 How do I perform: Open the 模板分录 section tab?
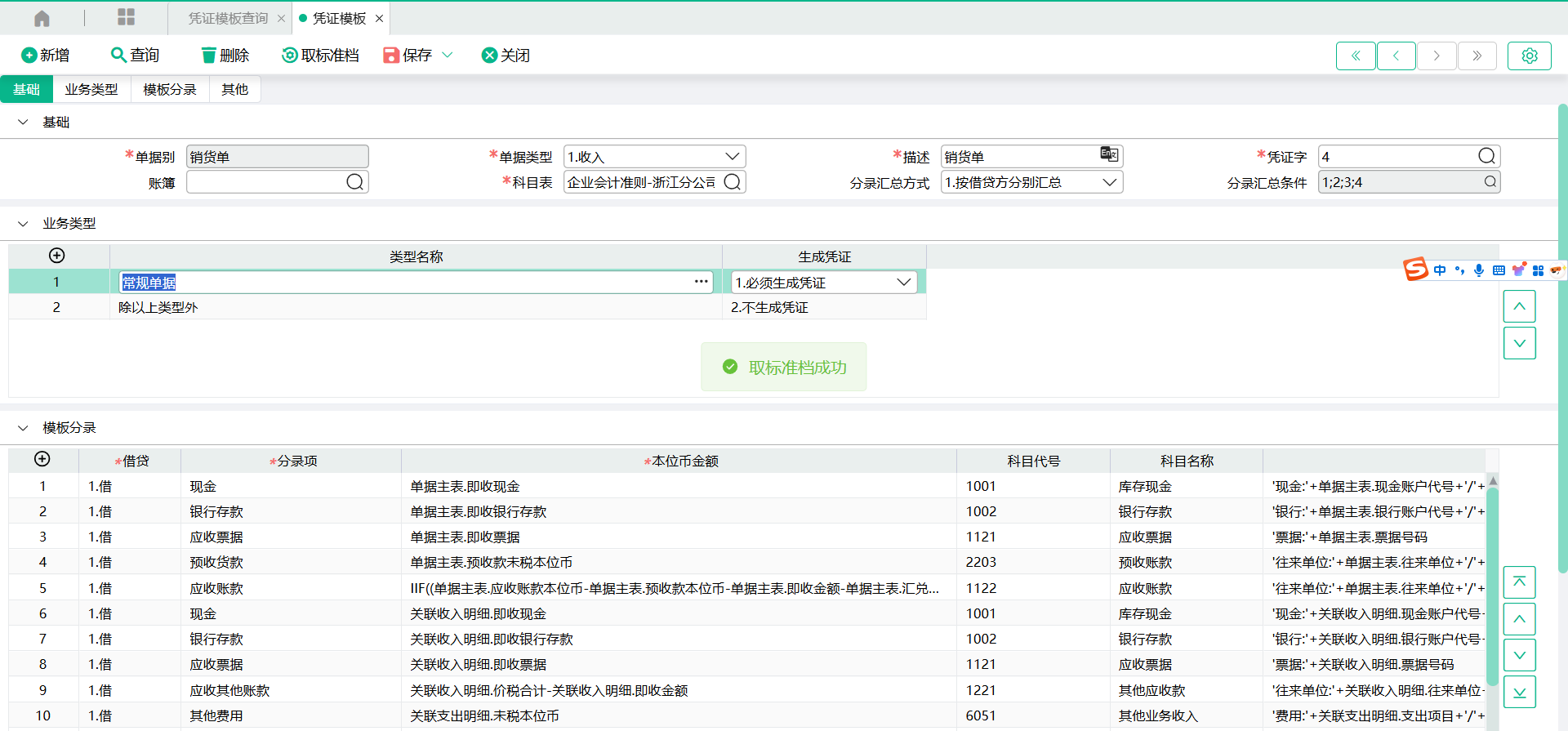pyautogui.click(x=170, y=89)
